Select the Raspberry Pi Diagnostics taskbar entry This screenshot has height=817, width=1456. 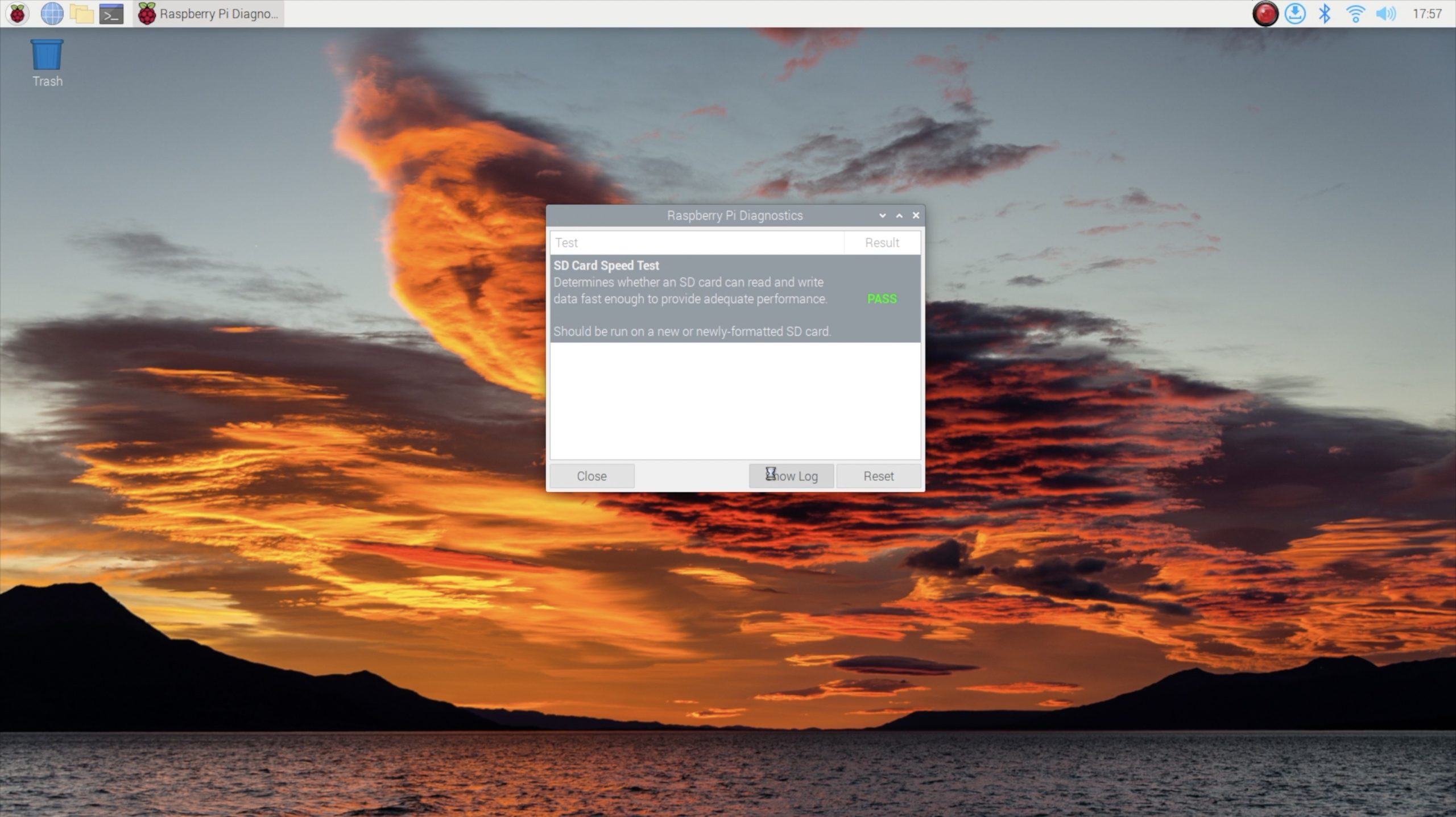(x=209, y=14)
